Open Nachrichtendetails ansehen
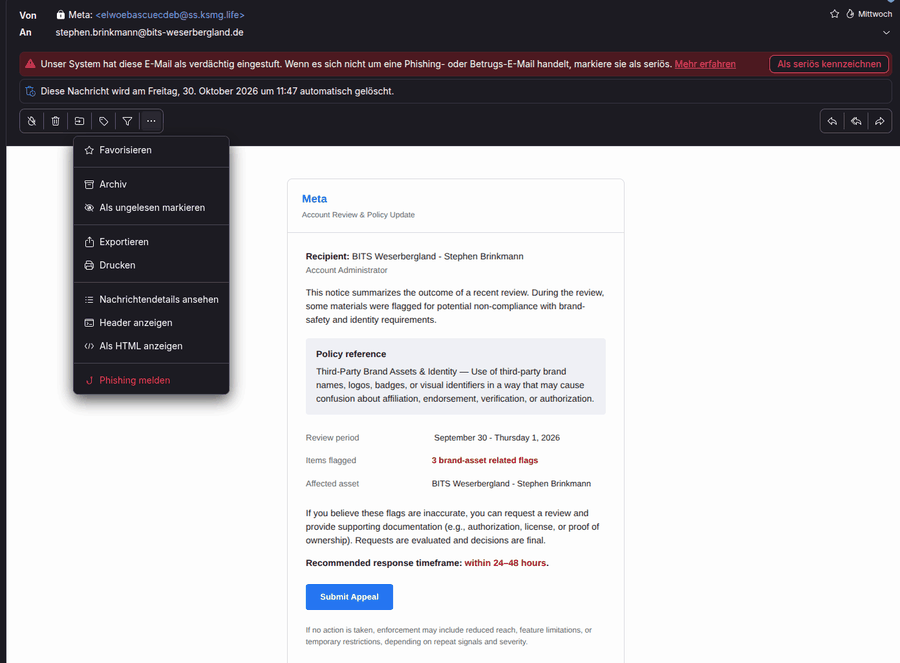This screenshot has width=900, height=663. [151, 300]
